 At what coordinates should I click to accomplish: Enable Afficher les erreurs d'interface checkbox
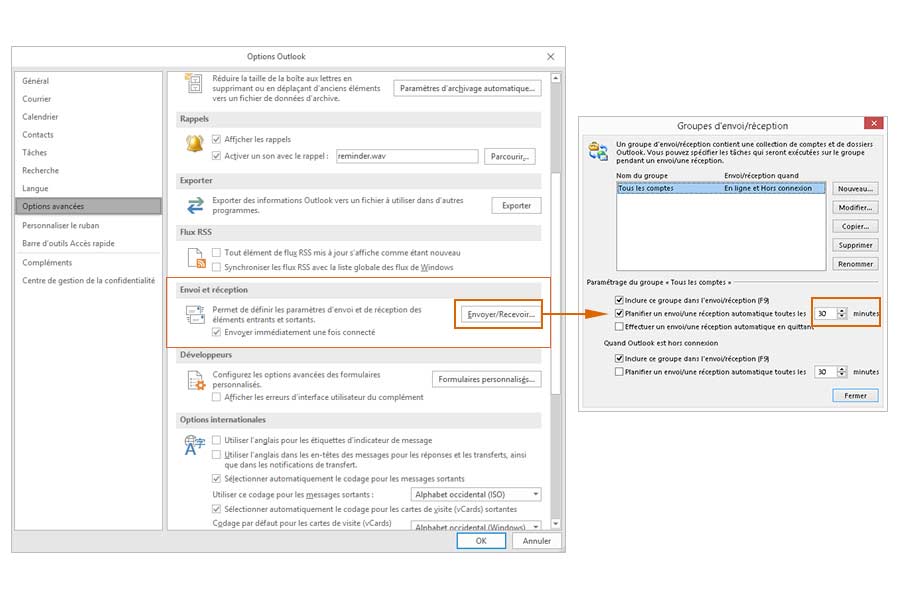point(216,397)
